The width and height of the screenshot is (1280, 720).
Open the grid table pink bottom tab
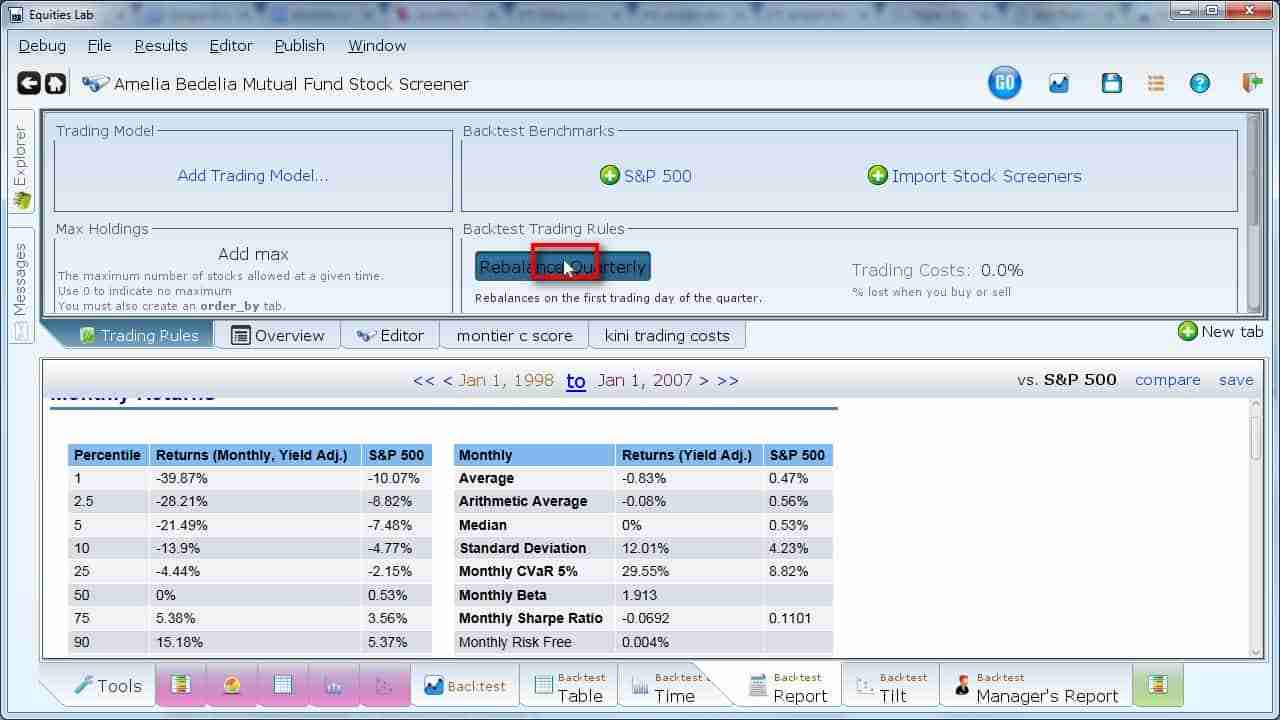283,685
